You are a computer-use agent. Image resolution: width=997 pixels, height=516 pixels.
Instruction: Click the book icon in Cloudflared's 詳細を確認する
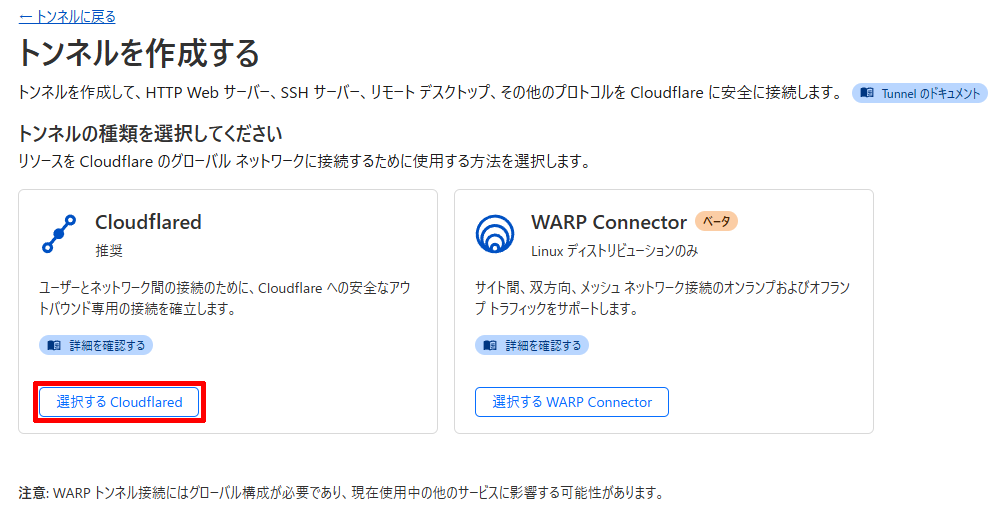tap(54, 345)
